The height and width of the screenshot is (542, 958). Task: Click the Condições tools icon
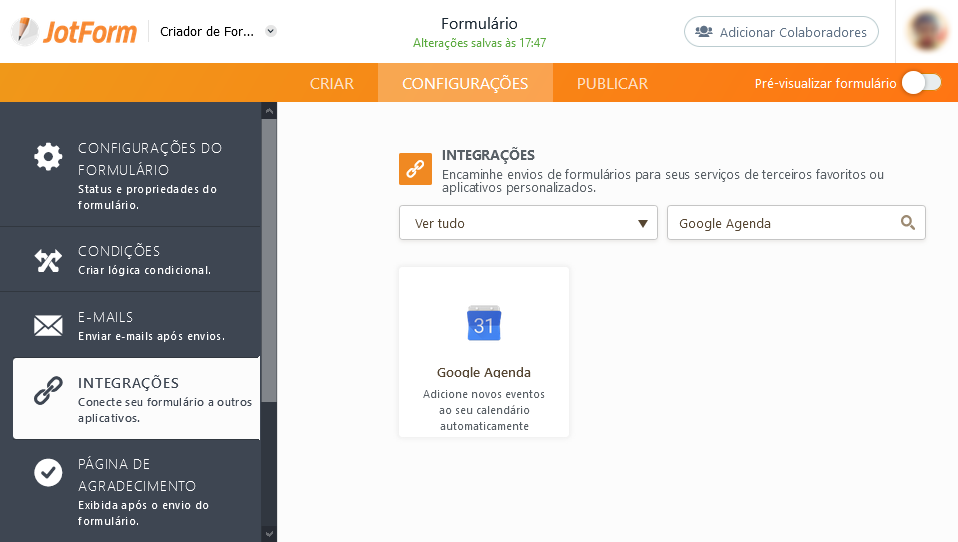[48, 261]
